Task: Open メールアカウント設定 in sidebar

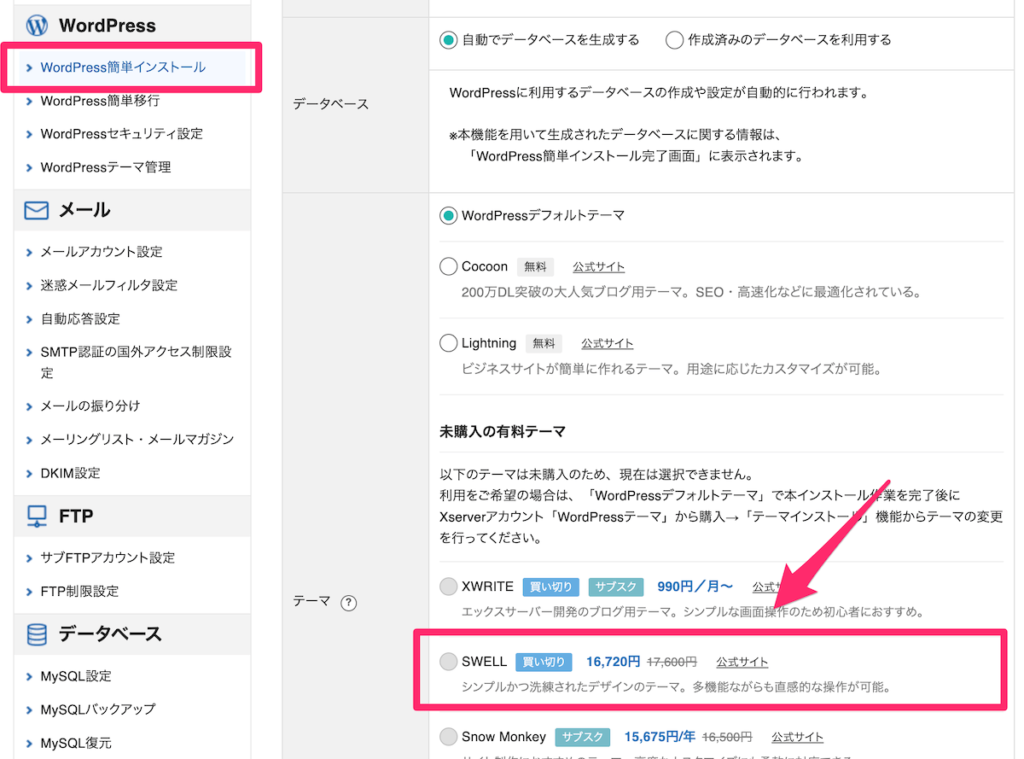Action: pyautogui.click(x=101, y=252)
